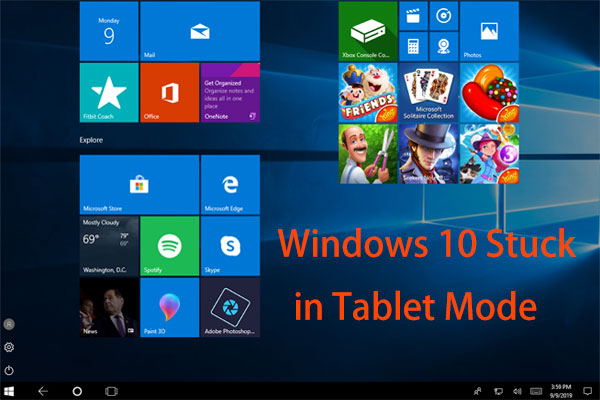Screen dimensions: 600x400
Task: Open Settings gear in the sidebar
Action: 9,347
